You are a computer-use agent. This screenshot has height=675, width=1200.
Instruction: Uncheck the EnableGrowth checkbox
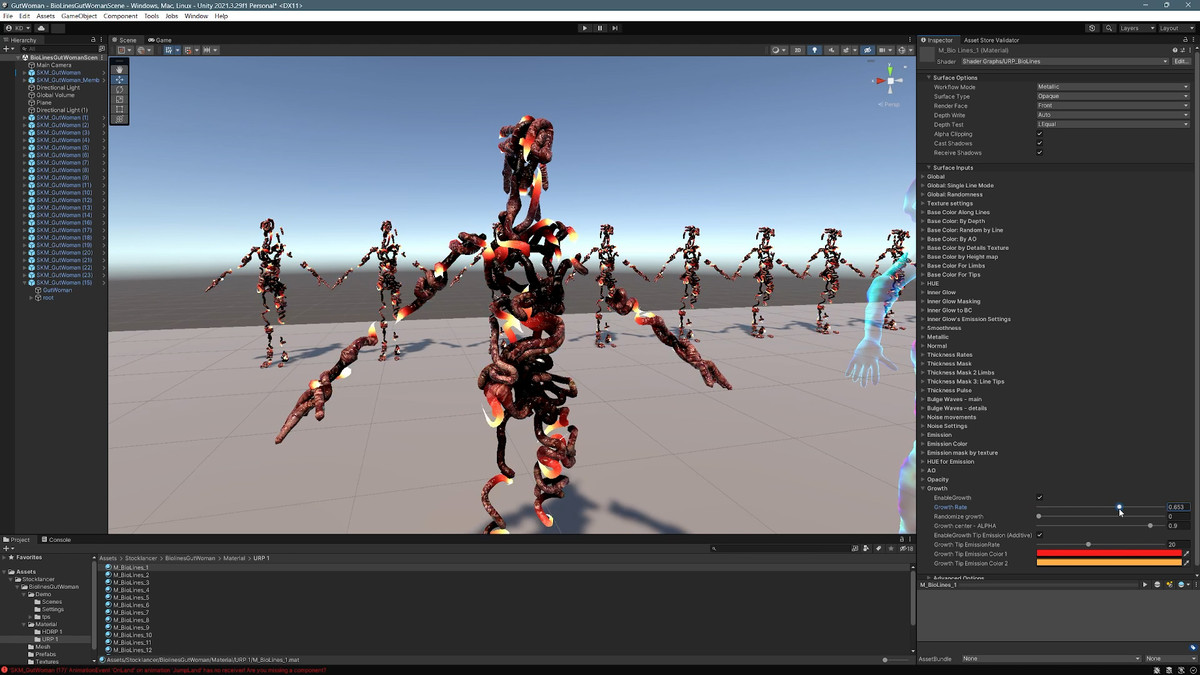coord(1040,498)
